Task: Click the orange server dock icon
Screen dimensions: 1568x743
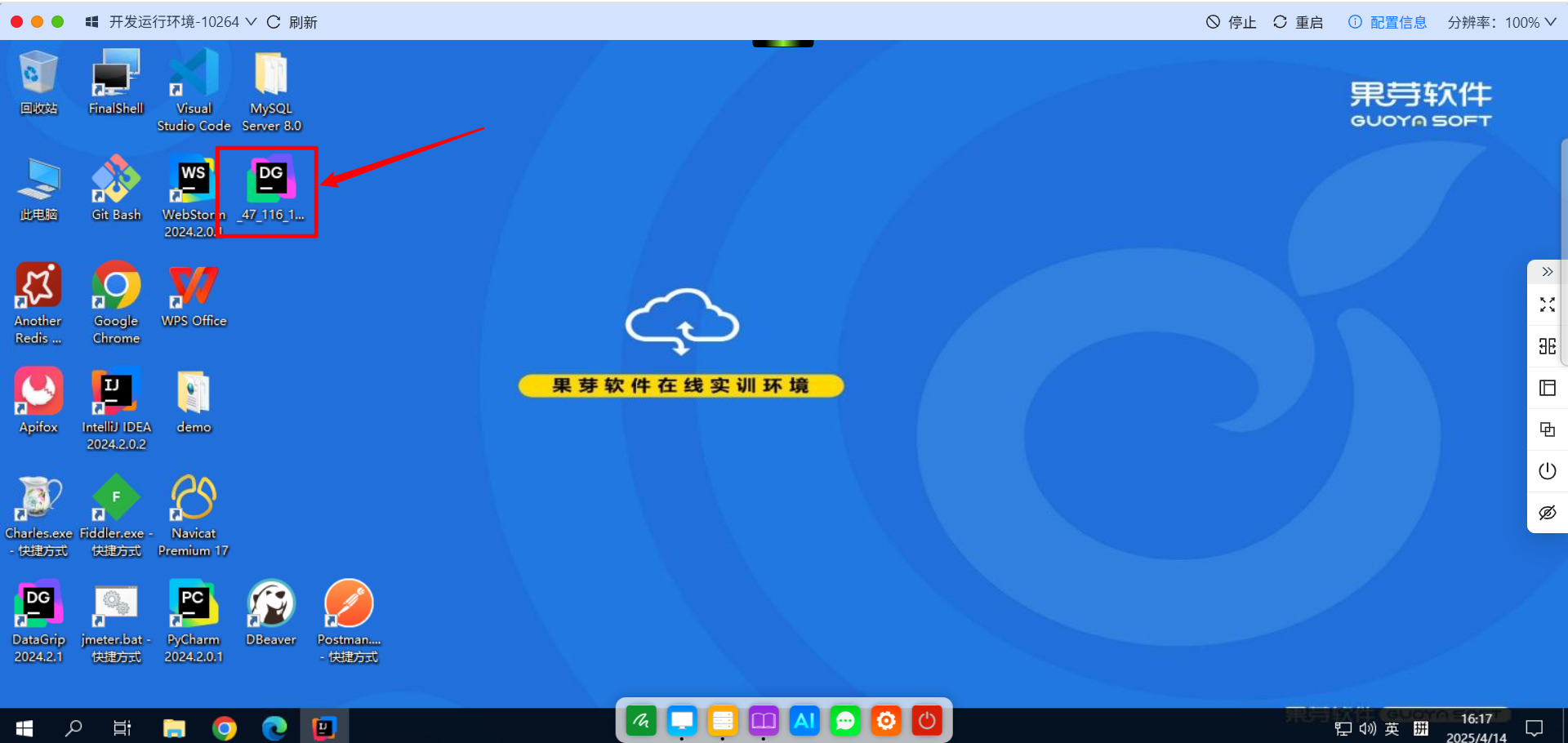Action: (x=723, y=721)
